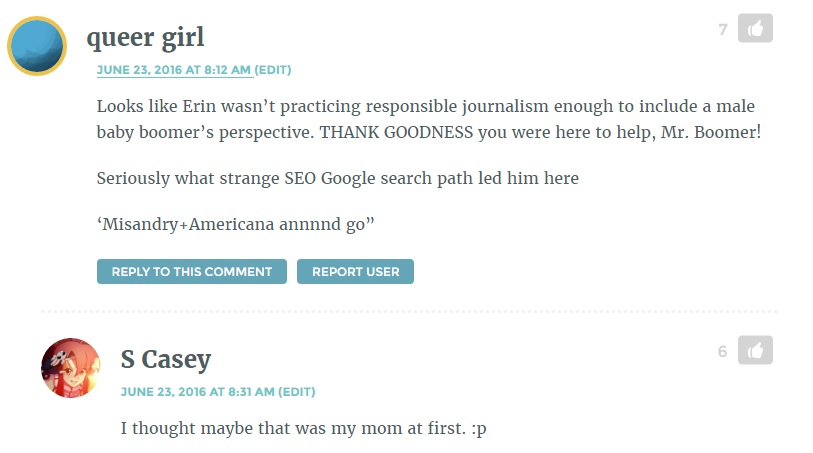Click the 'Misandry+Americana annnnd go' line
This screenshot has height=453, width=813.
pyautogui.click(x=235, y=224)
